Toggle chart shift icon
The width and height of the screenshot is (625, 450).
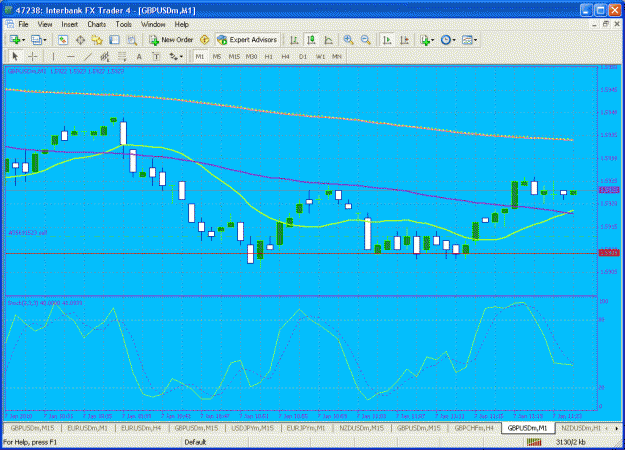click(x=404, y=40)
